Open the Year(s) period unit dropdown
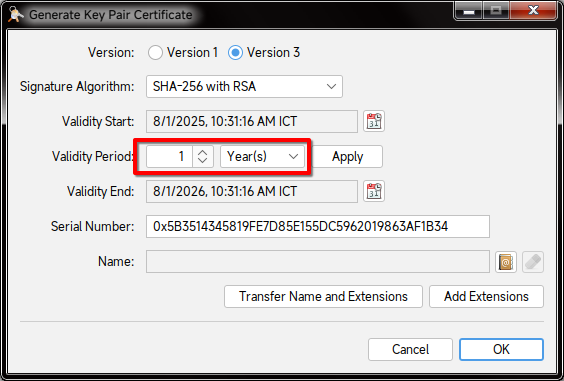This screenshot has width=564, height=381. click(263, 157)
